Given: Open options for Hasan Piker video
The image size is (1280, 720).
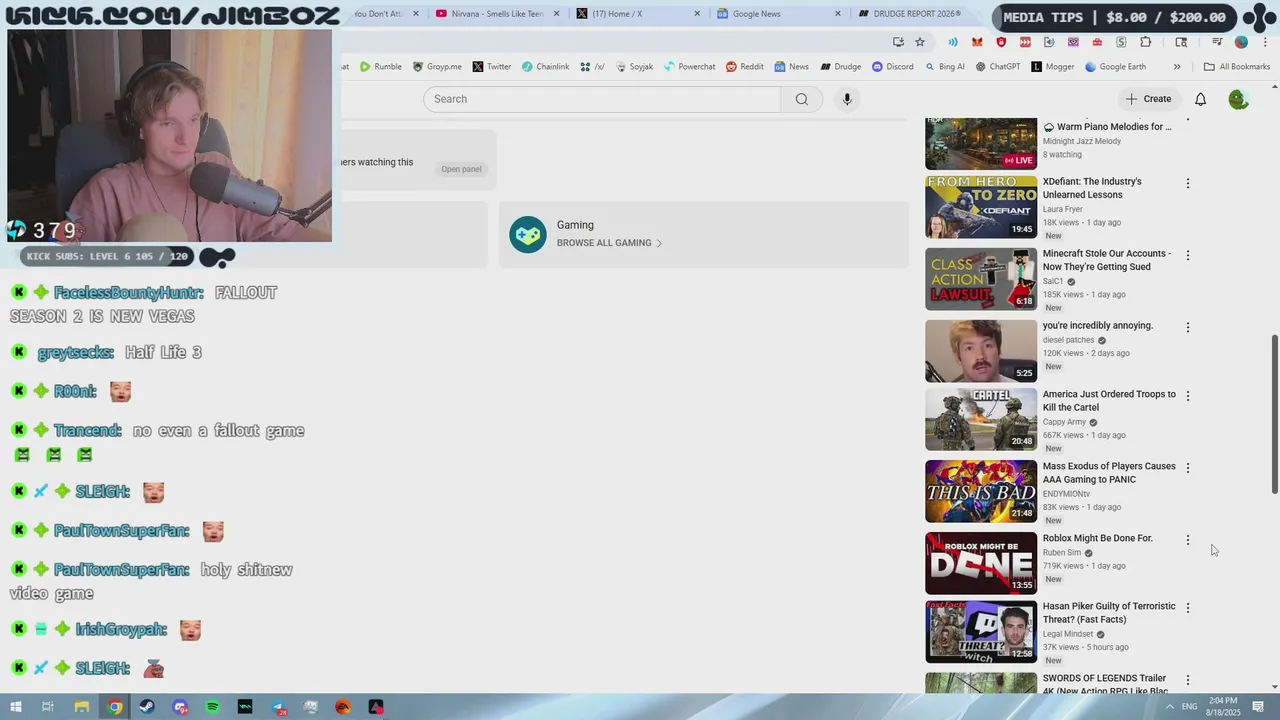Looking at the screenshot, I should coord(1187,608).
